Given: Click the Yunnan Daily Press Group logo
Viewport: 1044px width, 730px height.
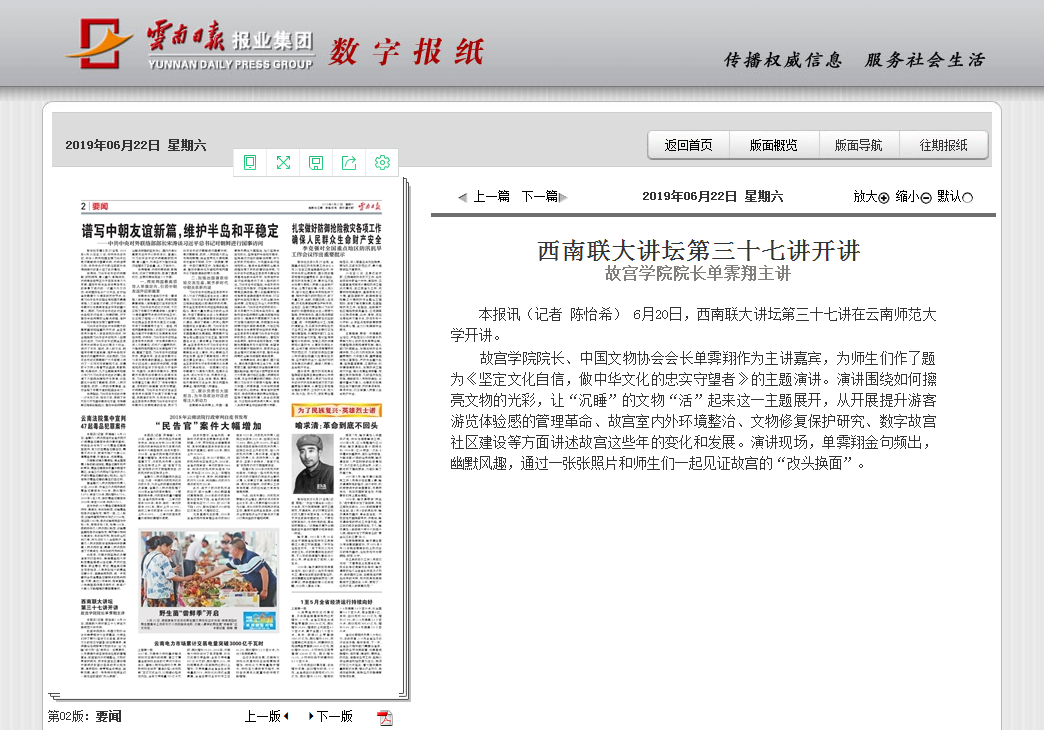Looking at the screenshot, I should pyautogui.click(x=190, y=46).
